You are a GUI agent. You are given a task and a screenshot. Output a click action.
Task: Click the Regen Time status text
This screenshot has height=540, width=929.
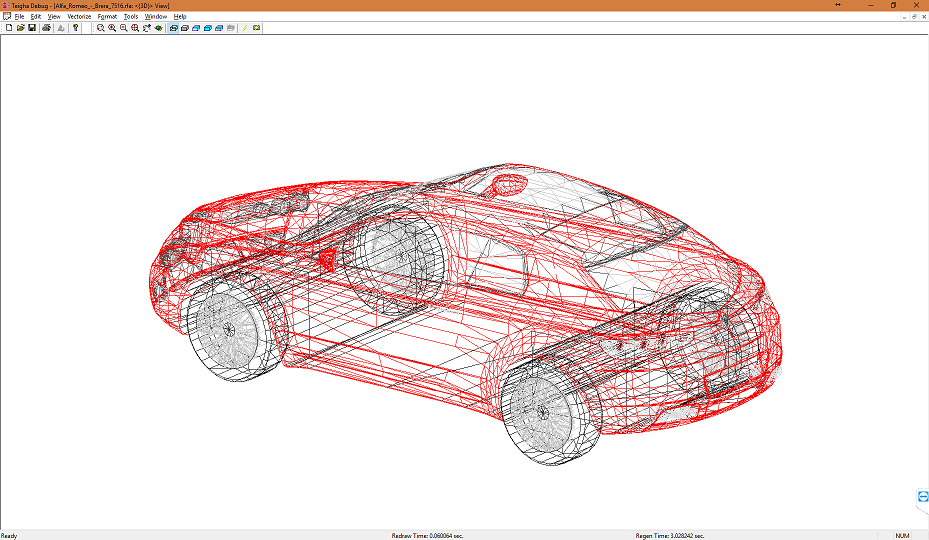click(x=670, y=535)
